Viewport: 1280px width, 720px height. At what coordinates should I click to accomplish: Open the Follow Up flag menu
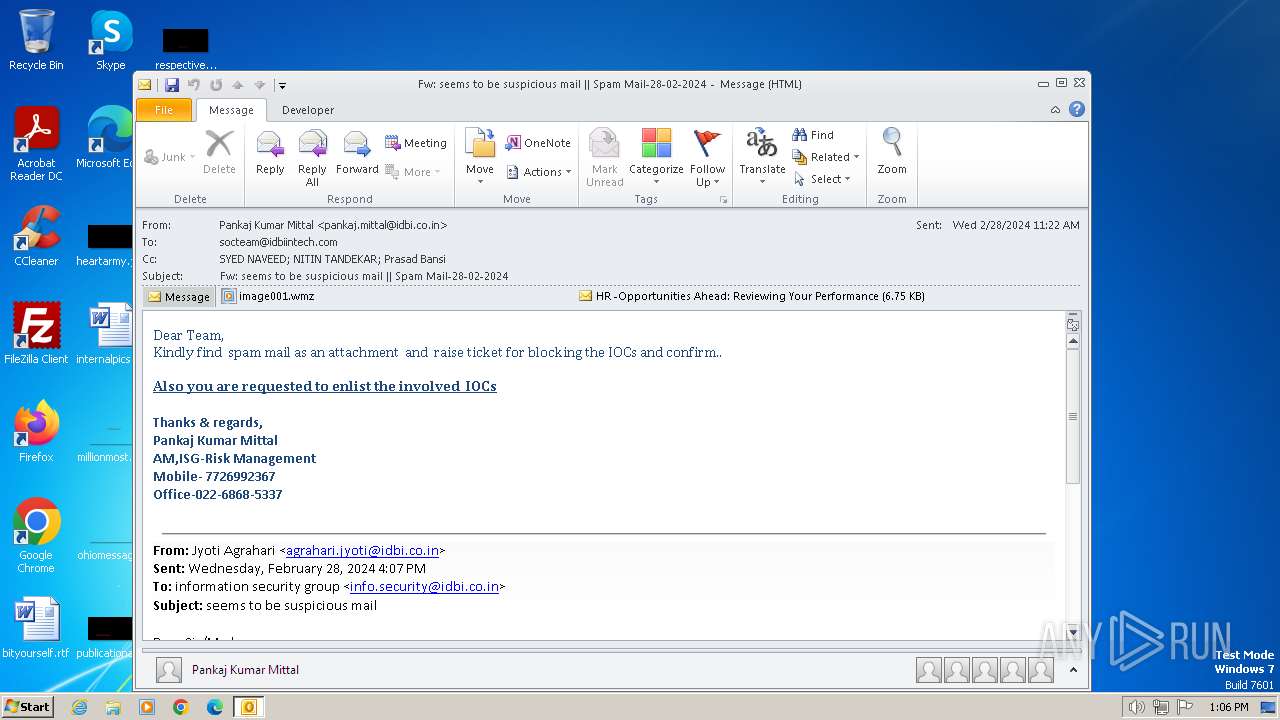(x=707, y=157)
